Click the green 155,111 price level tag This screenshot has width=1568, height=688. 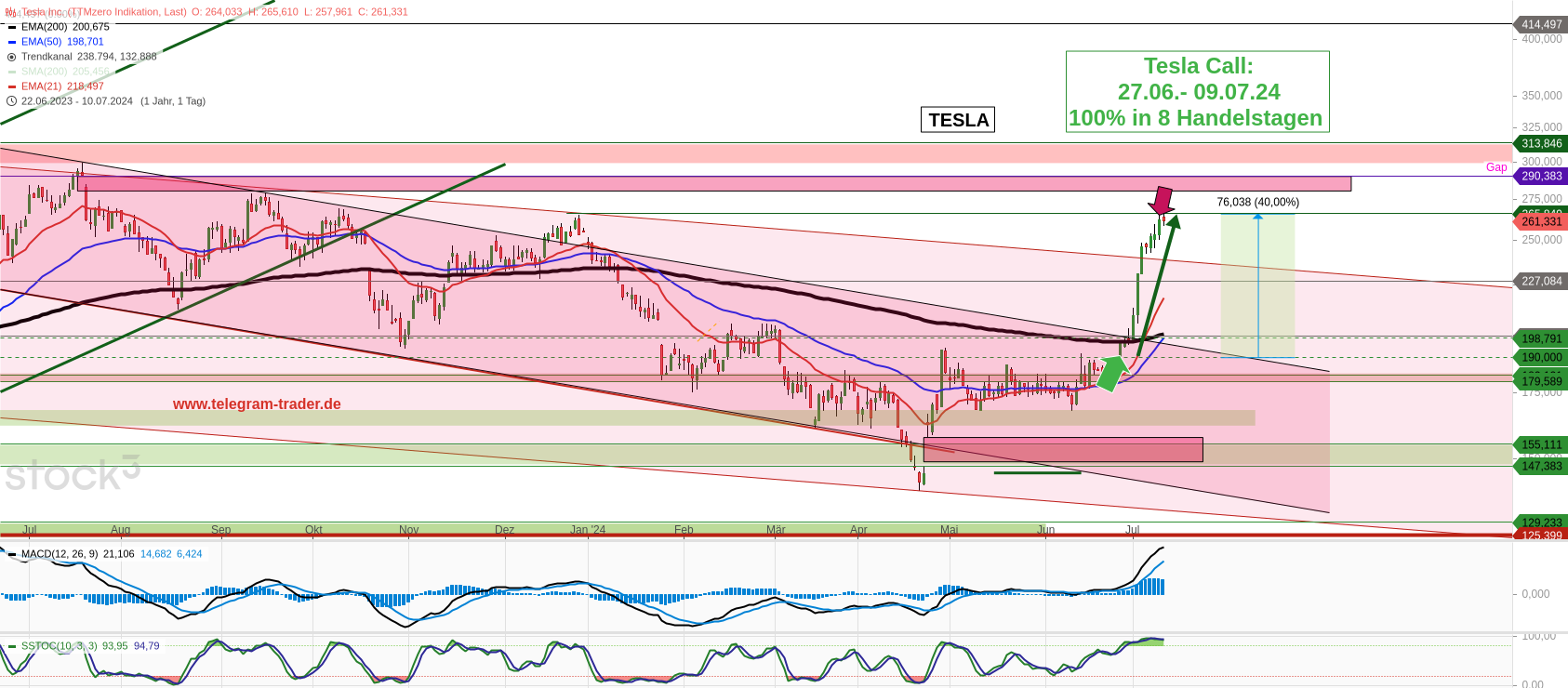click(x=1541, y=445)
